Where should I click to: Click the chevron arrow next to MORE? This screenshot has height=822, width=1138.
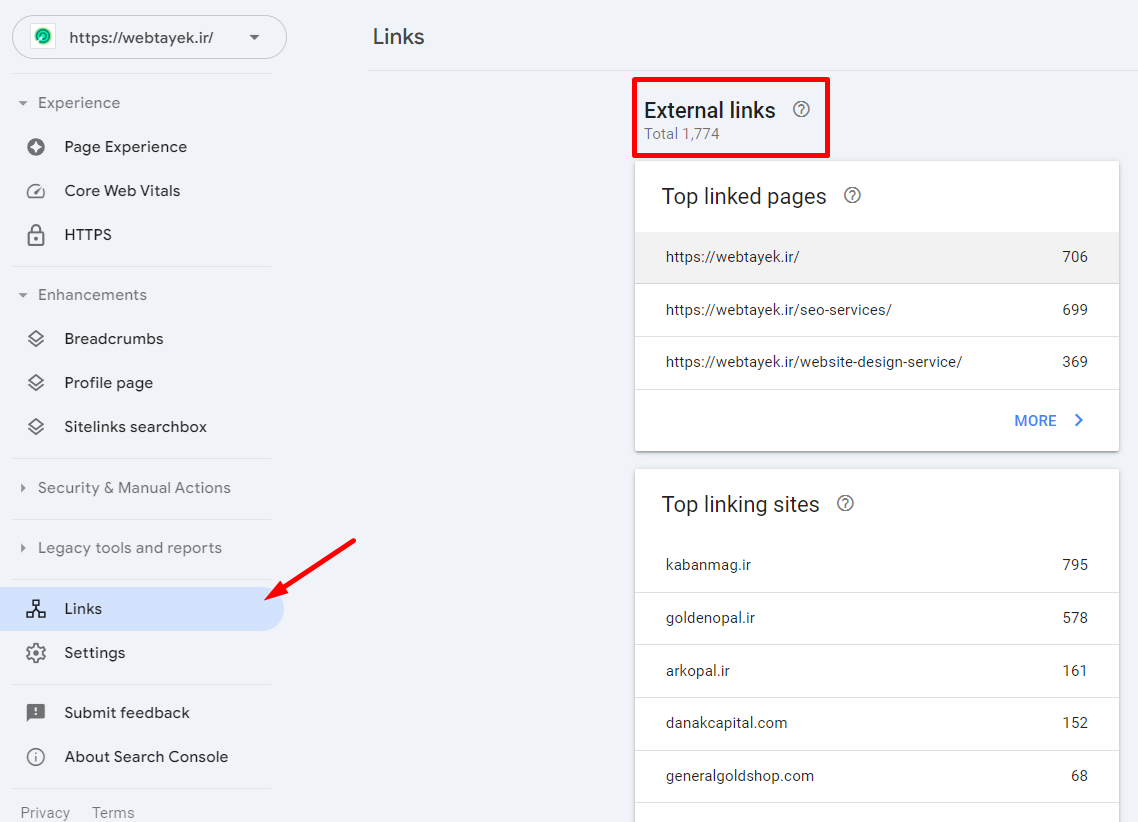pos(1079,420)
